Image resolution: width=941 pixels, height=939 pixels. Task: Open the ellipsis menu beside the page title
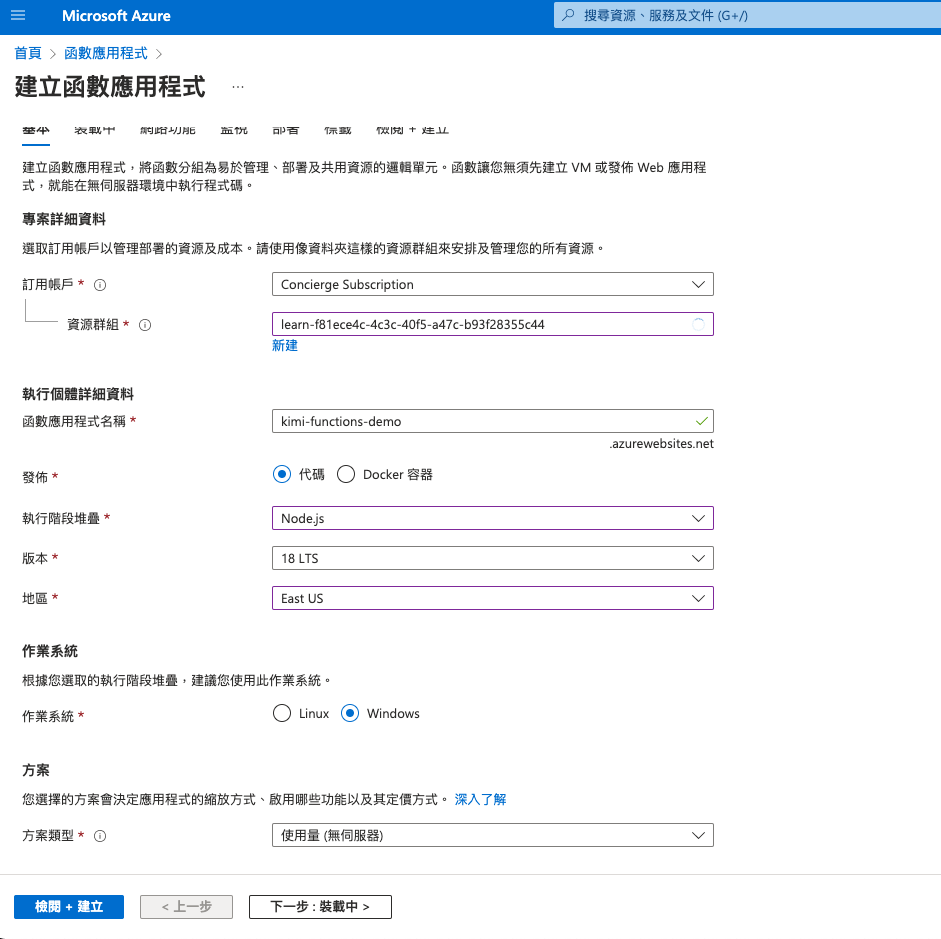[238, 87]
